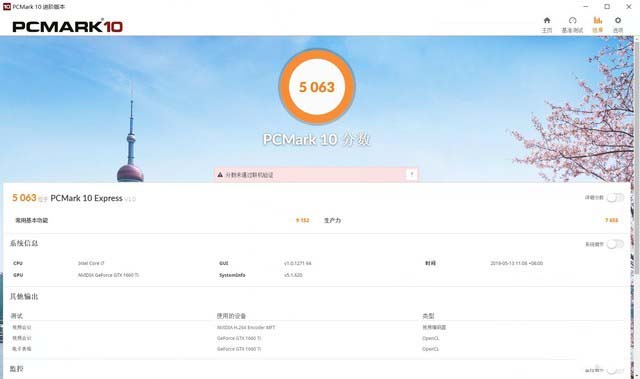
Task: Click the 常用基本功能 Essentials row label
Action: click(x=32, y=220)
